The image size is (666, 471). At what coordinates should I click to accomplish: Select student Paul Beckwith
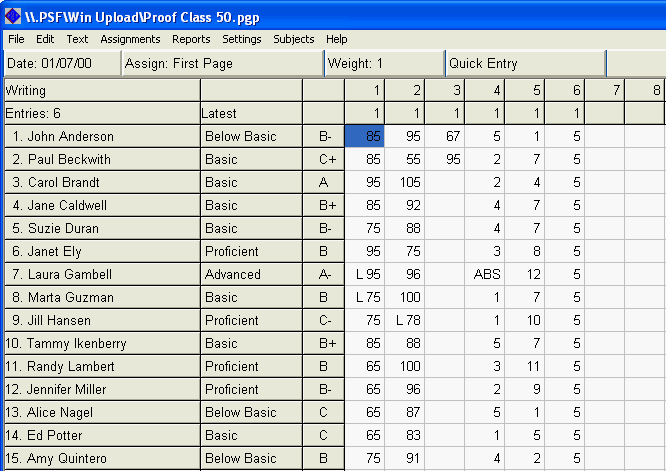coord(102,159)
